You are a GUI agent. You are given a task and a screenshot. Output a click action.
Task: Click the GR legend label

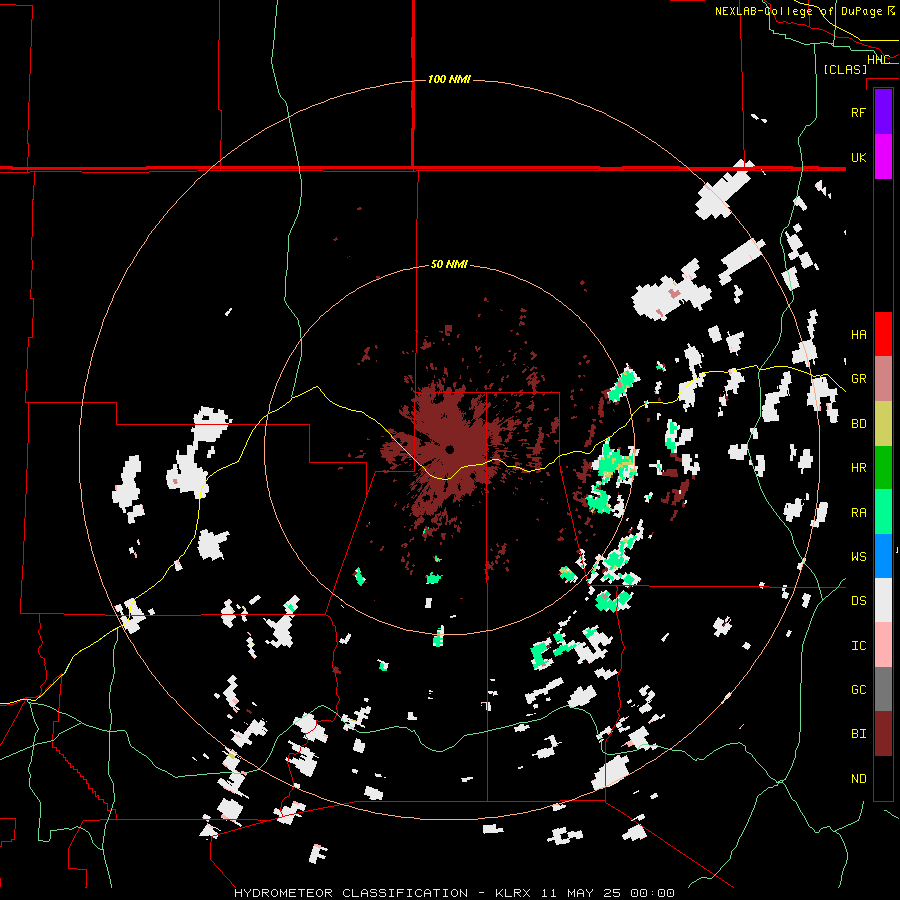tap(858, 379)
